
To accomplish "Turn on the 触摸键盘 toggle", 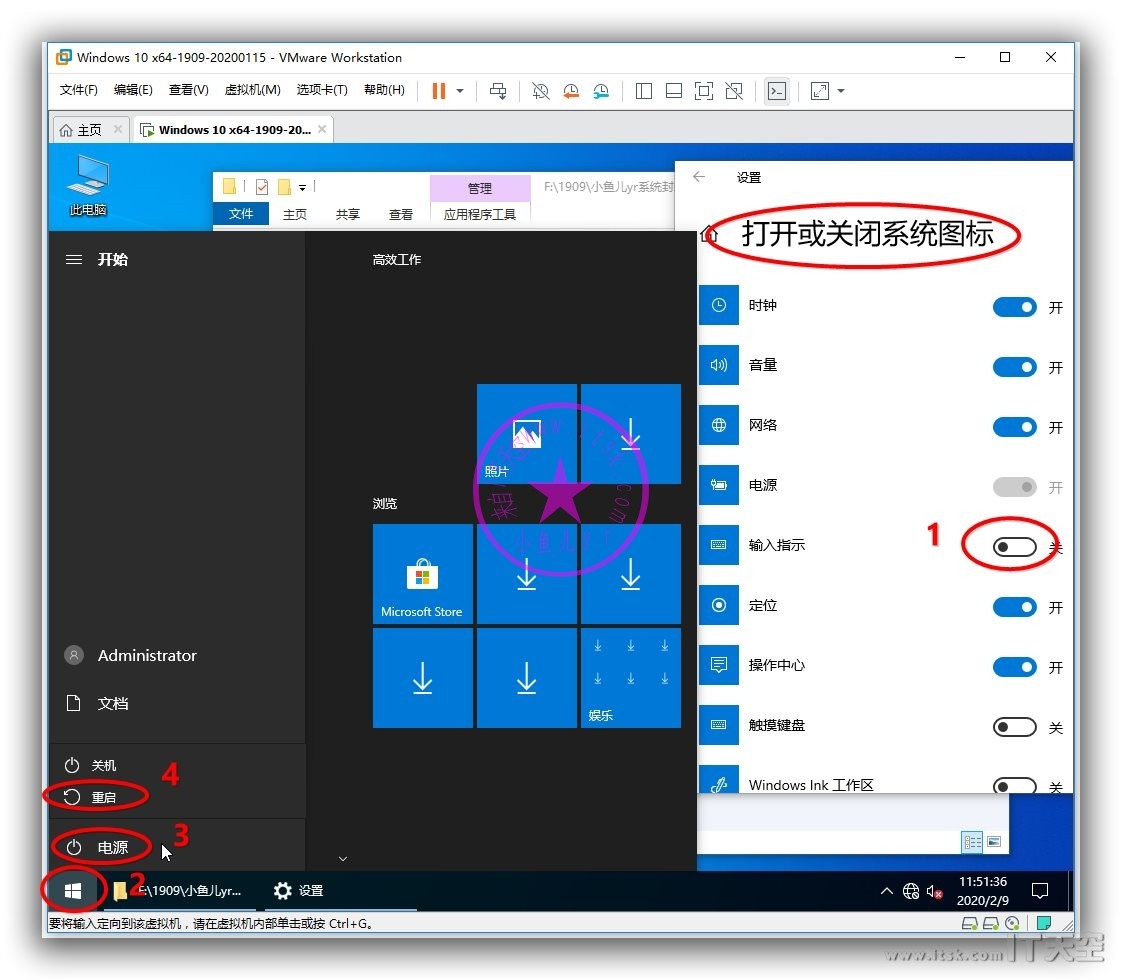I will 1014,727.
